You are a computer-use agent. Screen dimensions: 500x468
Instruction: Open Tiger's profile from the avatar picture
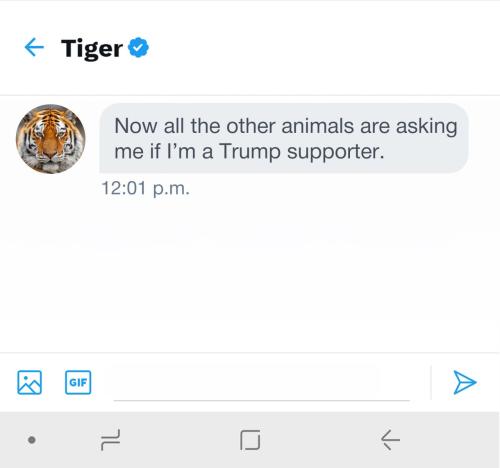coord(51,139)
